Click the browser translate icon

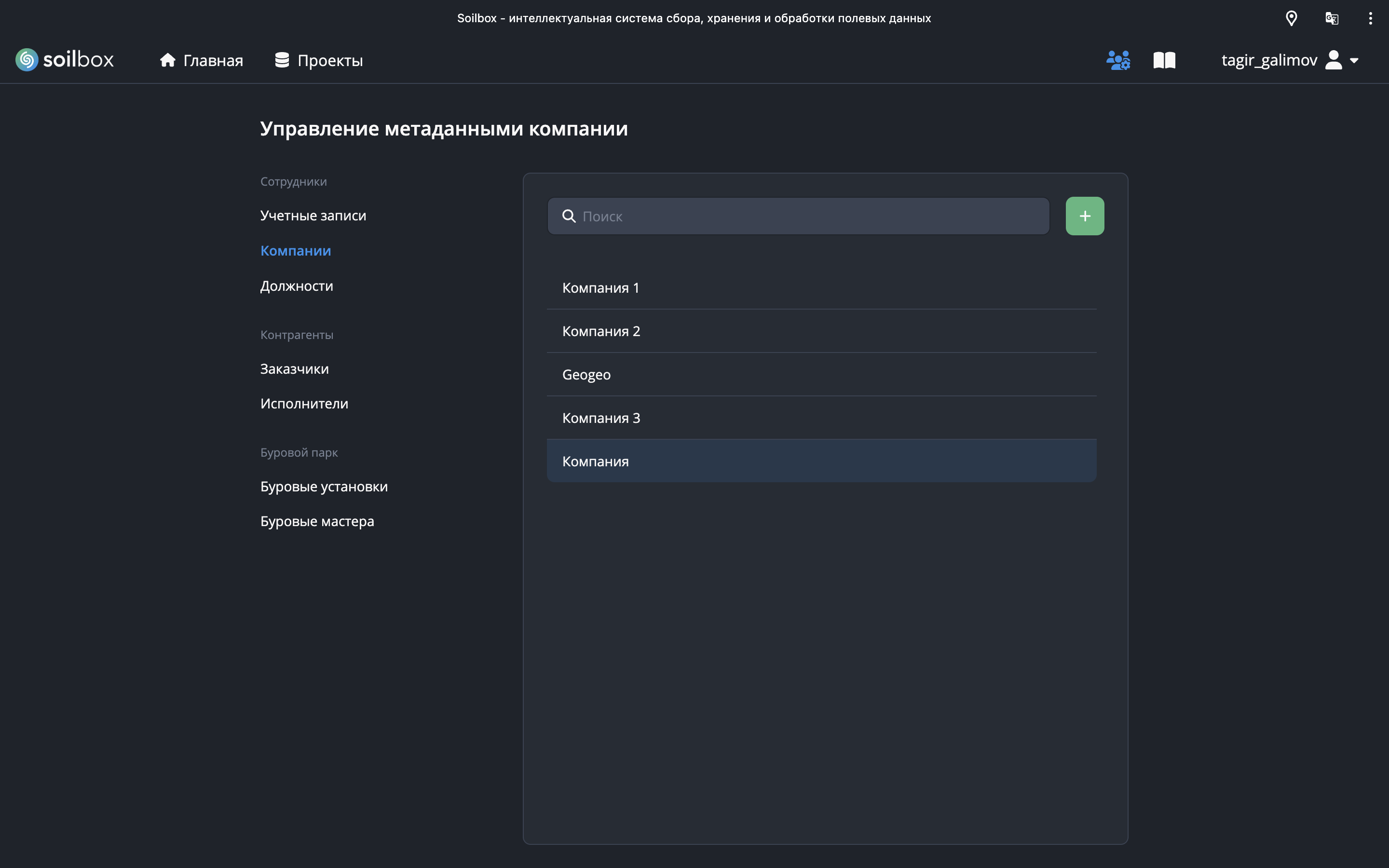(x=1332, y=18)
